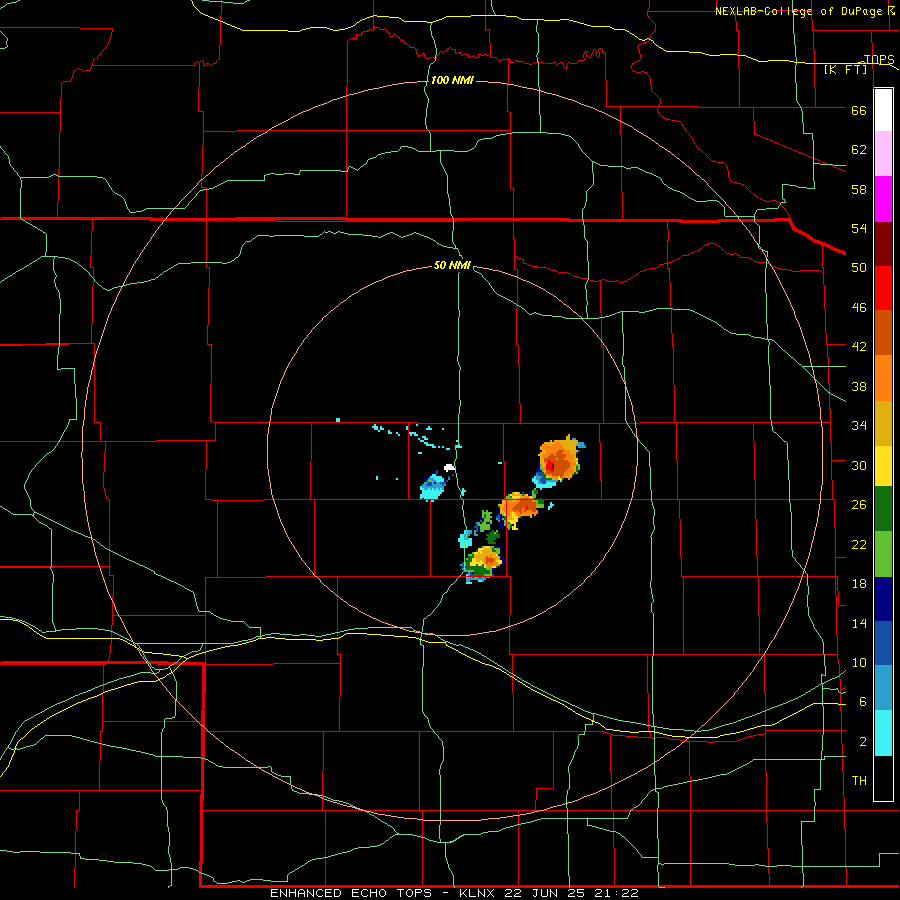Image resolution: width=900 pixels, height=900 pixels.
Task: Click the light pink swatch on the scale
Action: coord(883,154)
